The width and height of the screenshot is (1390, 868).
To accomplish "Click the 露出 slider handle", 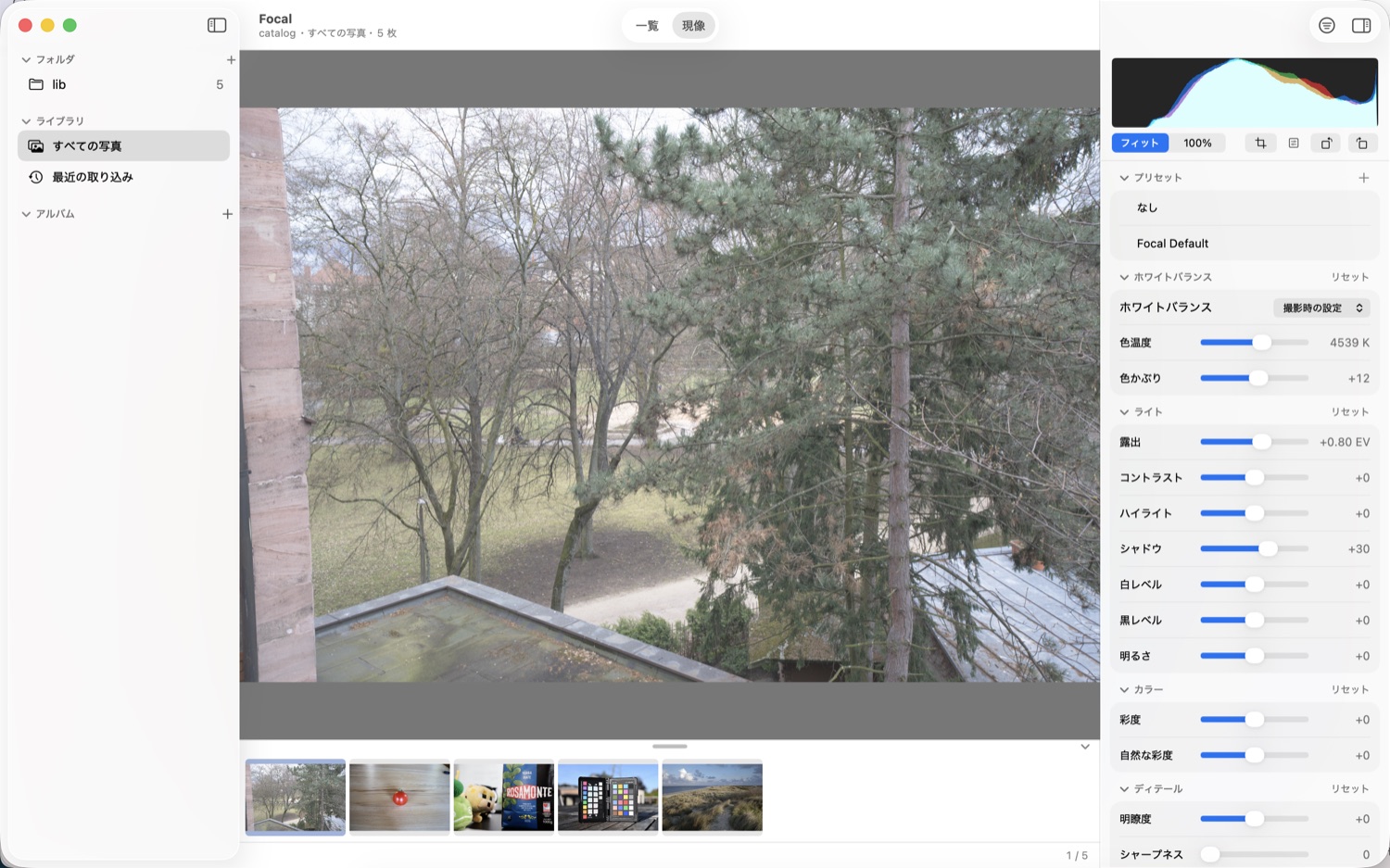I will click(x=1261, y=442).
